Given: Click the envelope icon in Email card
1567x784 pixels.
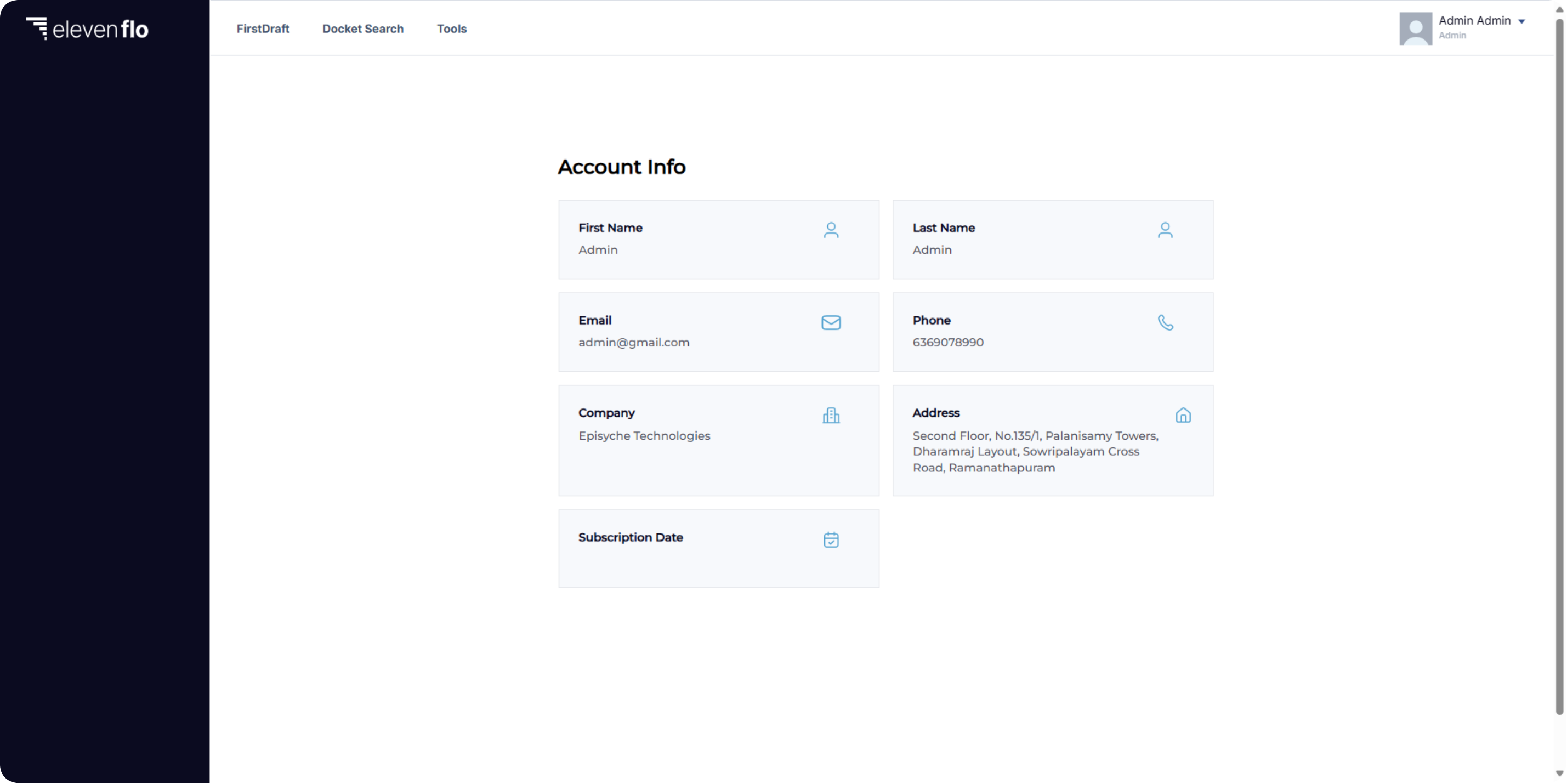Looking at the screenshot, I should click(831, 322).
